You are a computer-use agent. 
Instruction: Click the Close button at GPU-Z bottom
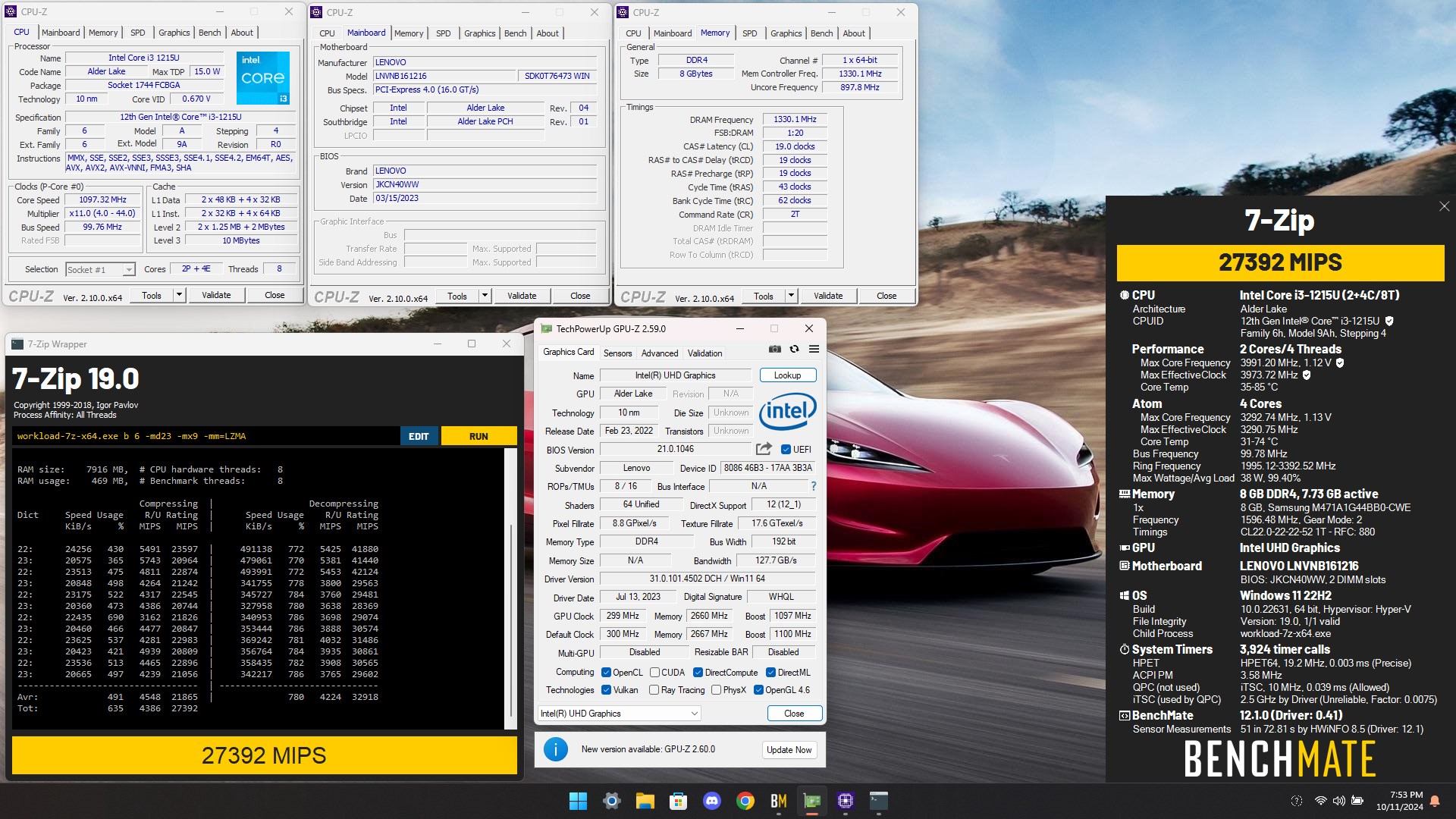[794, 714]
